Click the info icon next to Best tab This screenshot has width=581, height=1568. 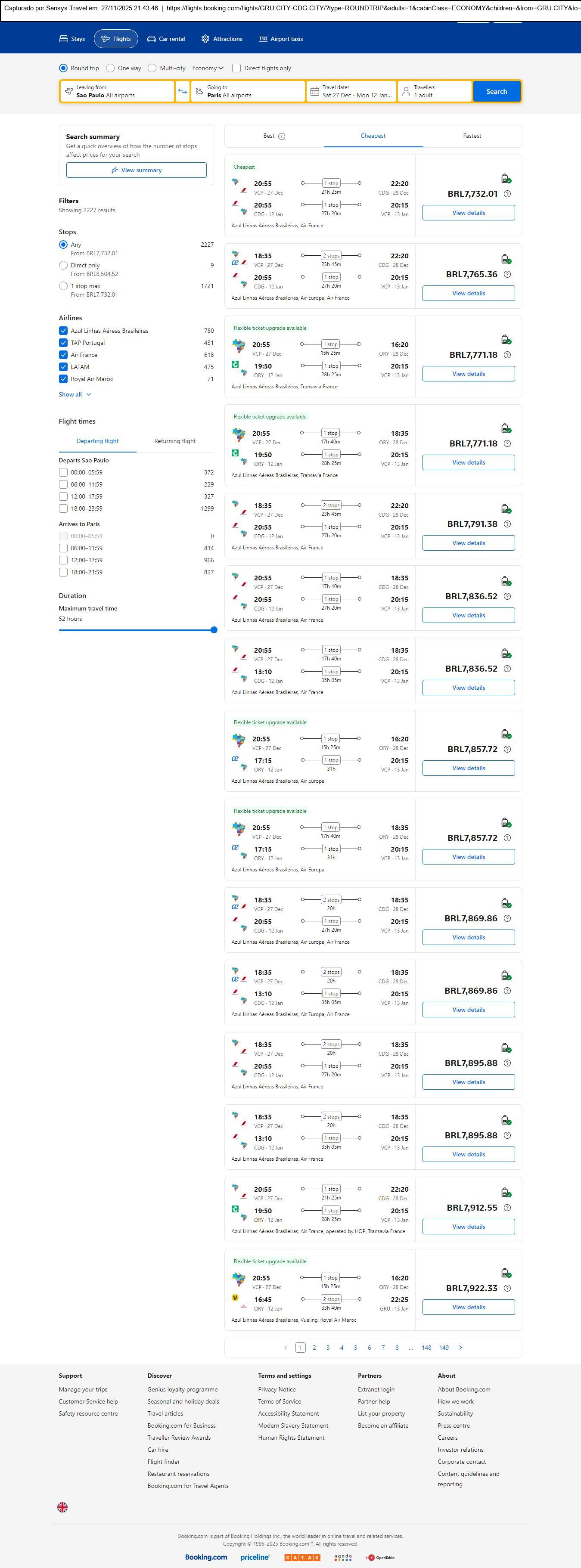point(281,136)
